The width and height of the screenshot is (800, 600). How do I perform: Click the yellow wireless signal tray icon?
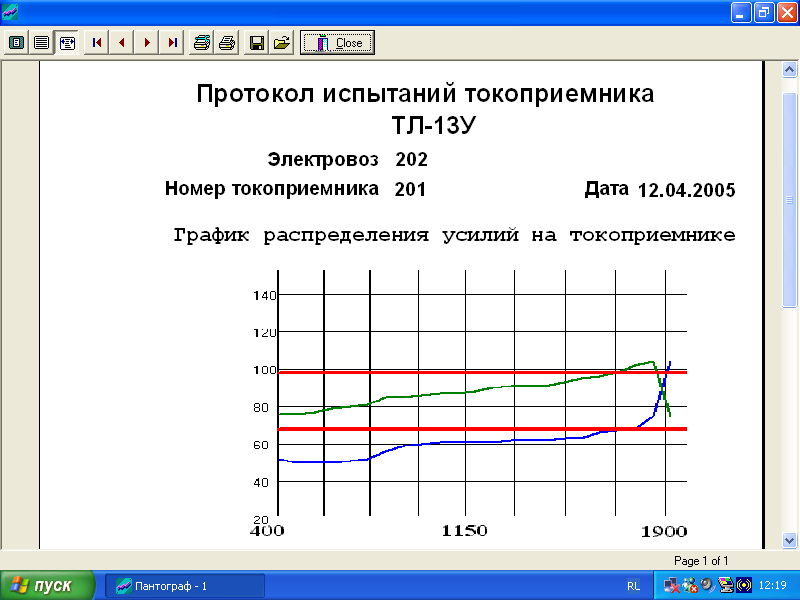[743, 585]
